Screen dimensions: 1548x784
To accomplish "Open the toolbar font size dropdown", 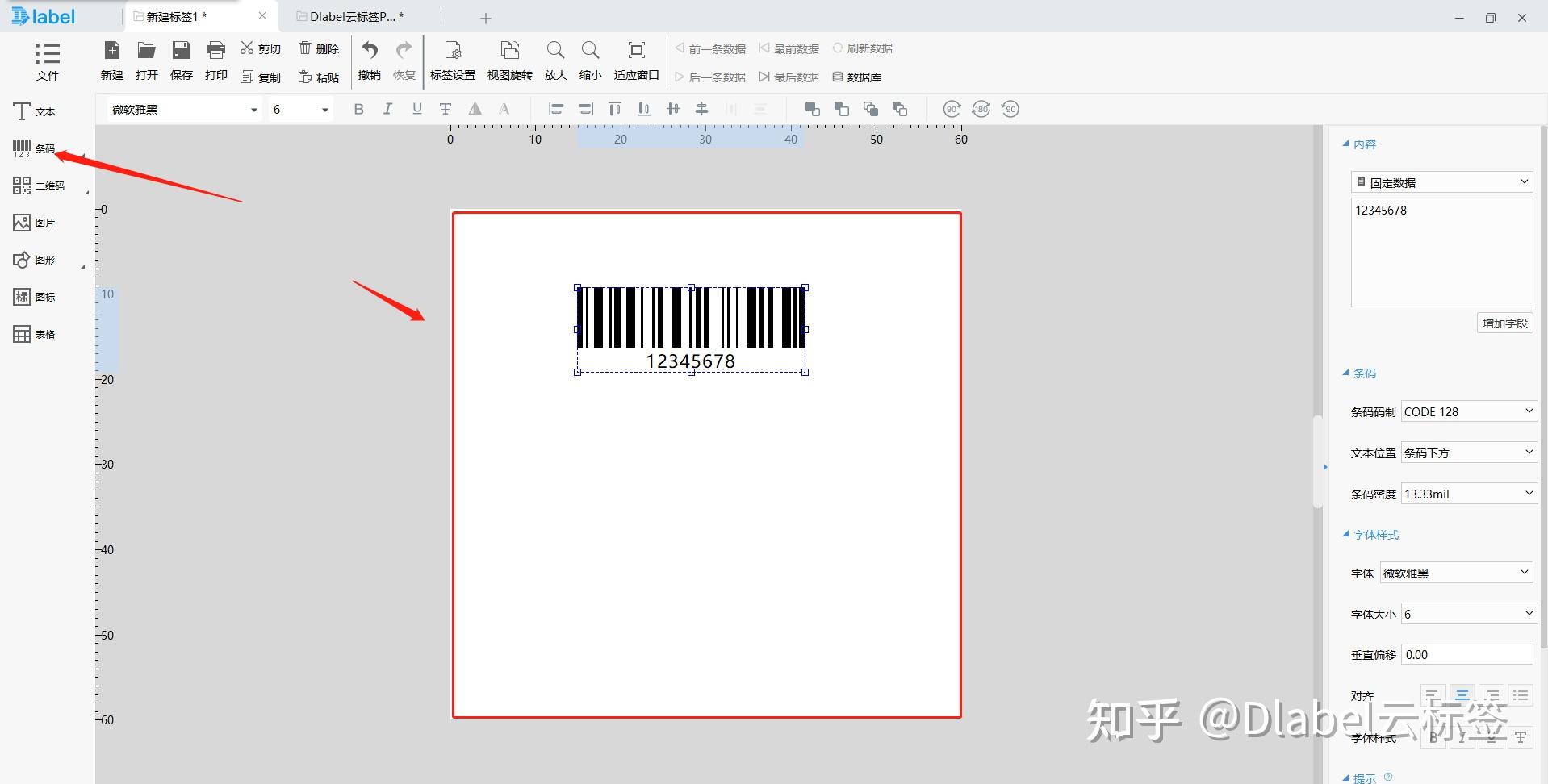I will (300, 109).
